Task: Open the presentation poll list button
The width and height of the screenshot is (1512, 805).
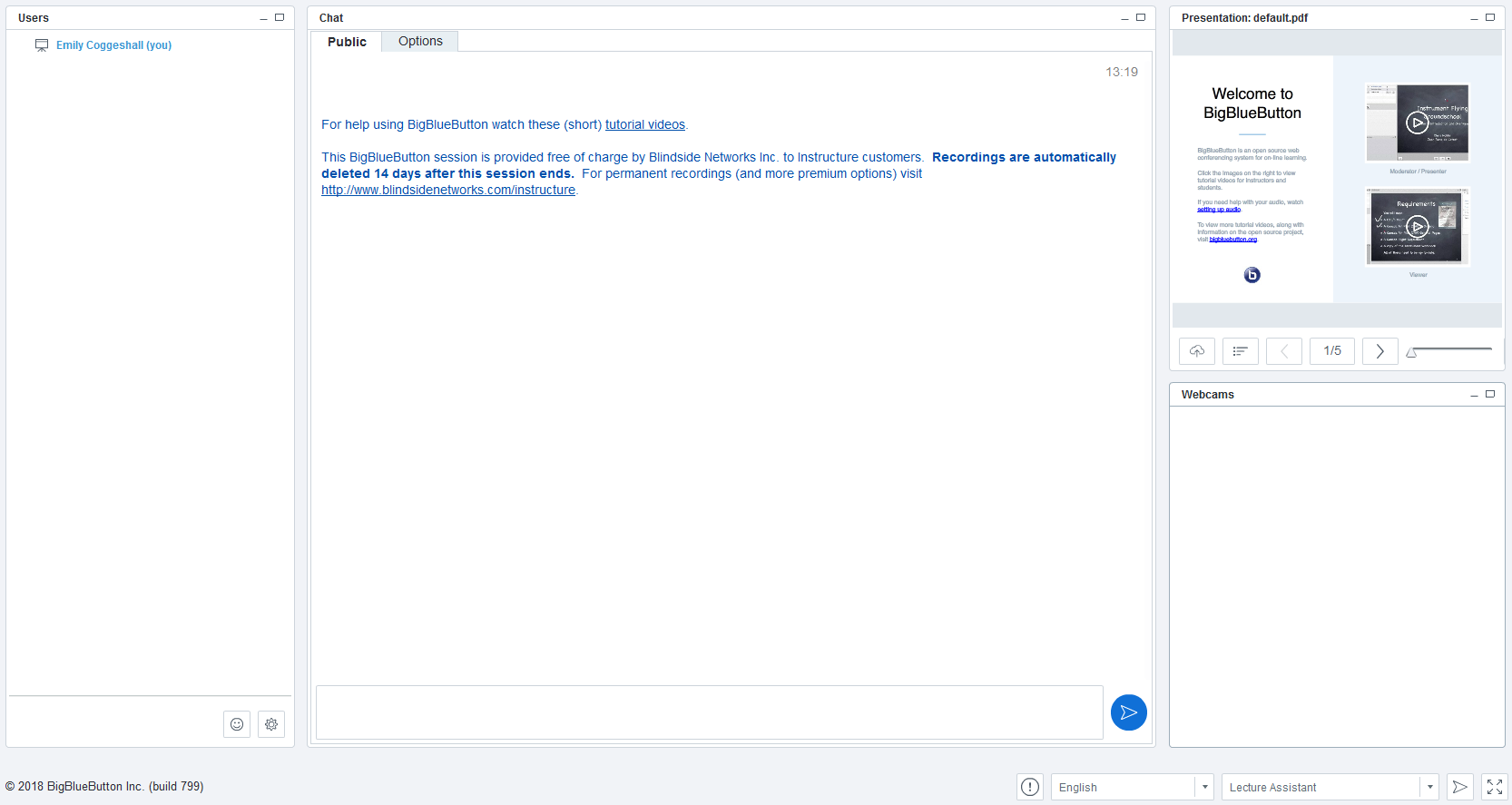Action: click(x=1241, y=351)
